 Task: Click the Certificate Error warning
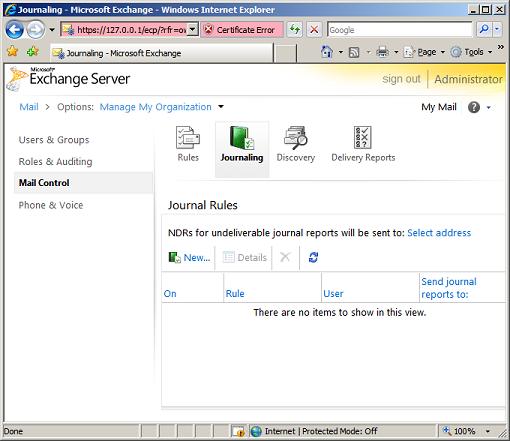pos(242,30)
